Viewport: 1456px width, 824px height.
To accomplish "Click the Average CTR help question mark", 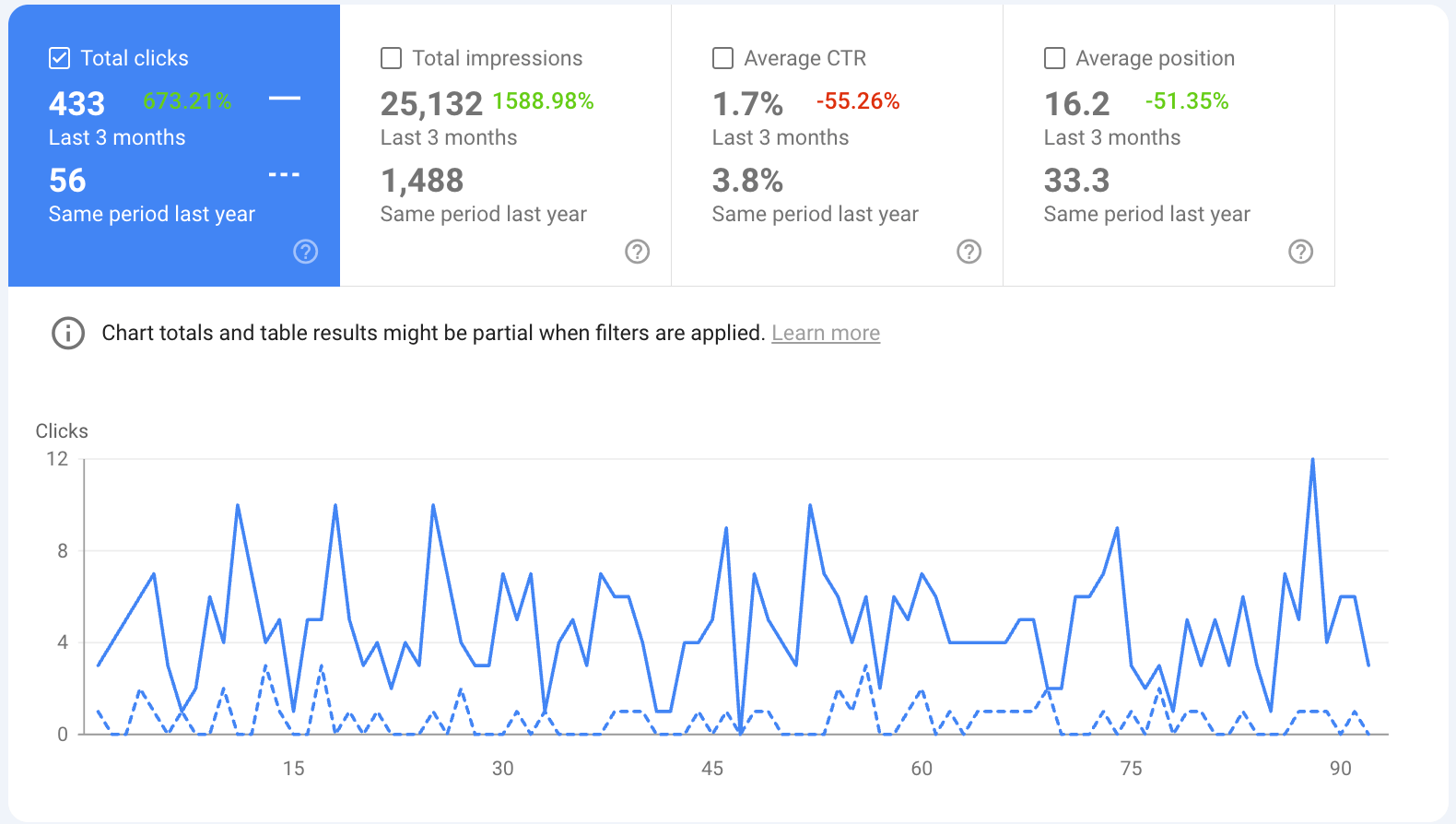I will pos(969,252).
